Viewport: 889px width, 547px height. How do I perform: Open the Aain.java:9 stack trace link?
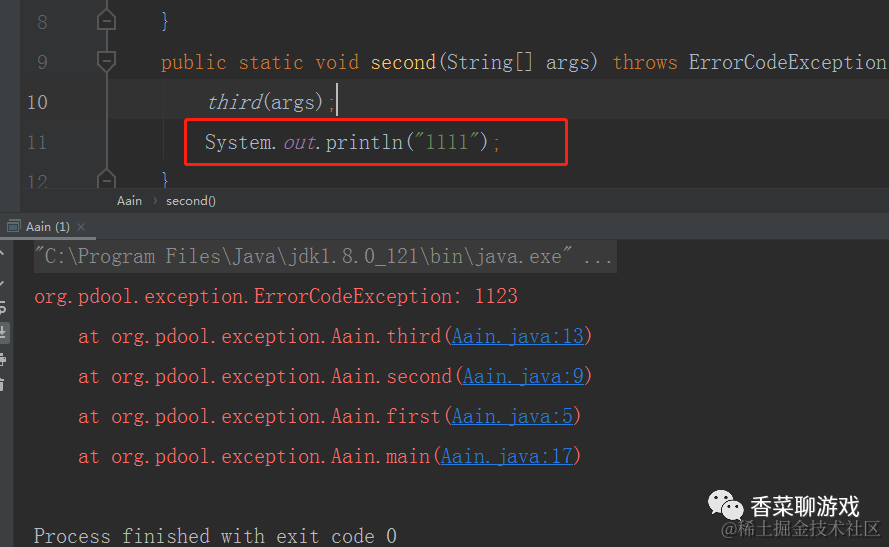click(x=523, y=376)
